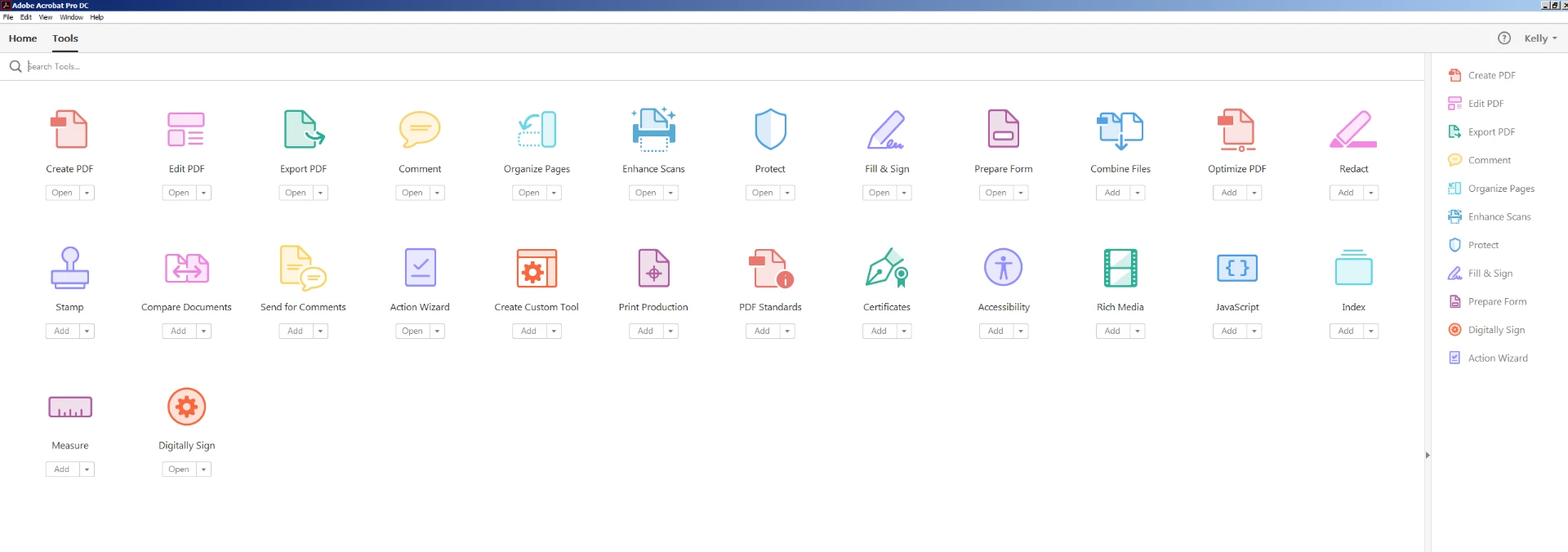Click Add button under Measure
This screenshot has height=552, width=1568.
[62, 470]
